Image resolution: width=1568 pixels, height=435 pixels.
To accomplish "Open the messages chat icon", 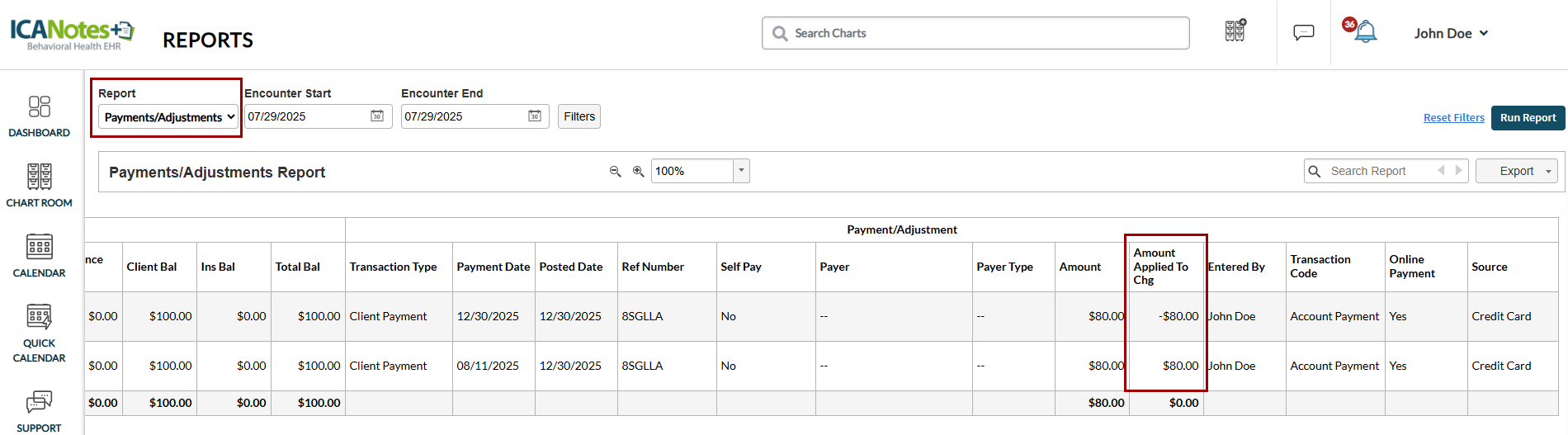I will pos(1303,33).
